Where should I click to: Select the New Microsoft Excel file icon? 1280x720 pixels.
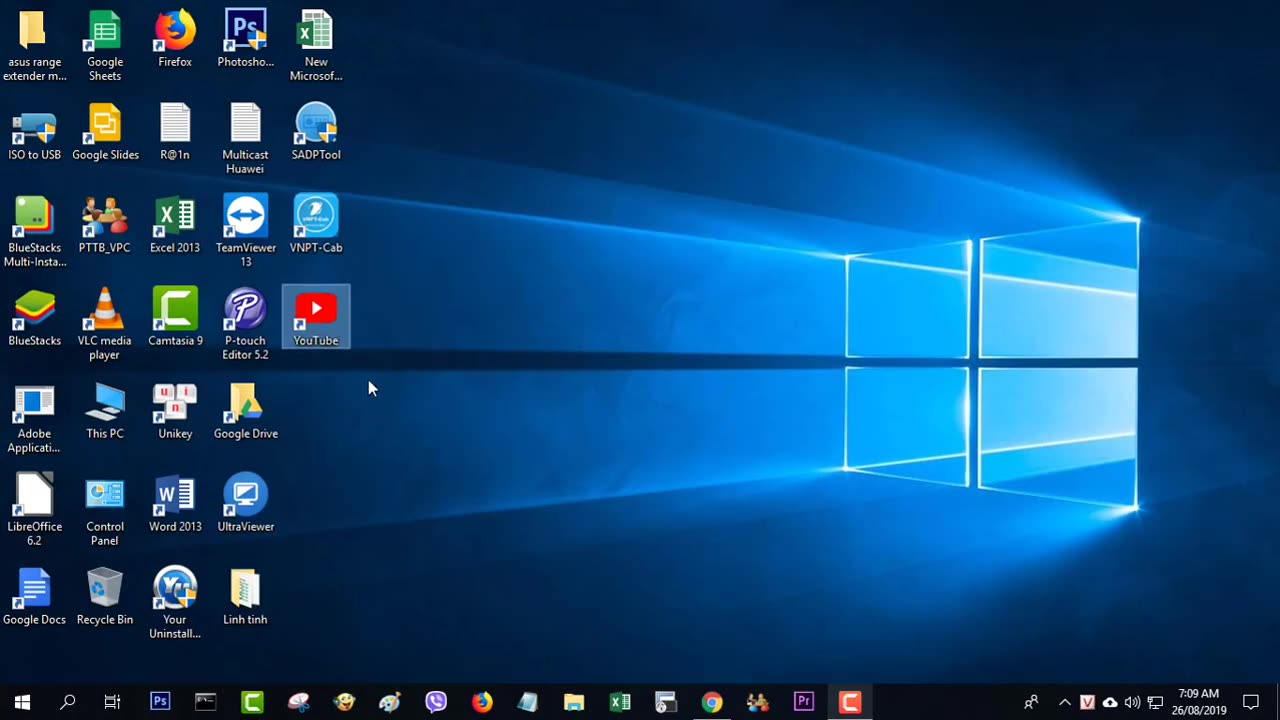click(x=316, y=46)
